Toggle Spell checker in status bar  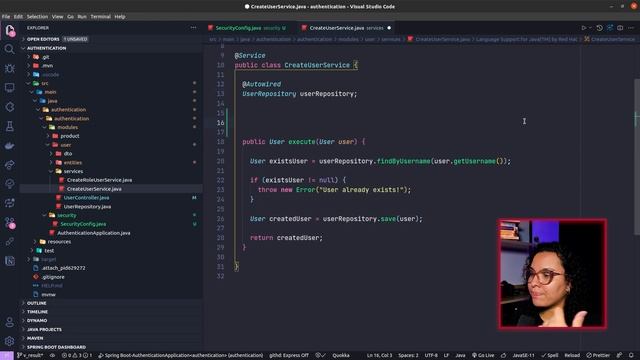[x=549, y=356]
